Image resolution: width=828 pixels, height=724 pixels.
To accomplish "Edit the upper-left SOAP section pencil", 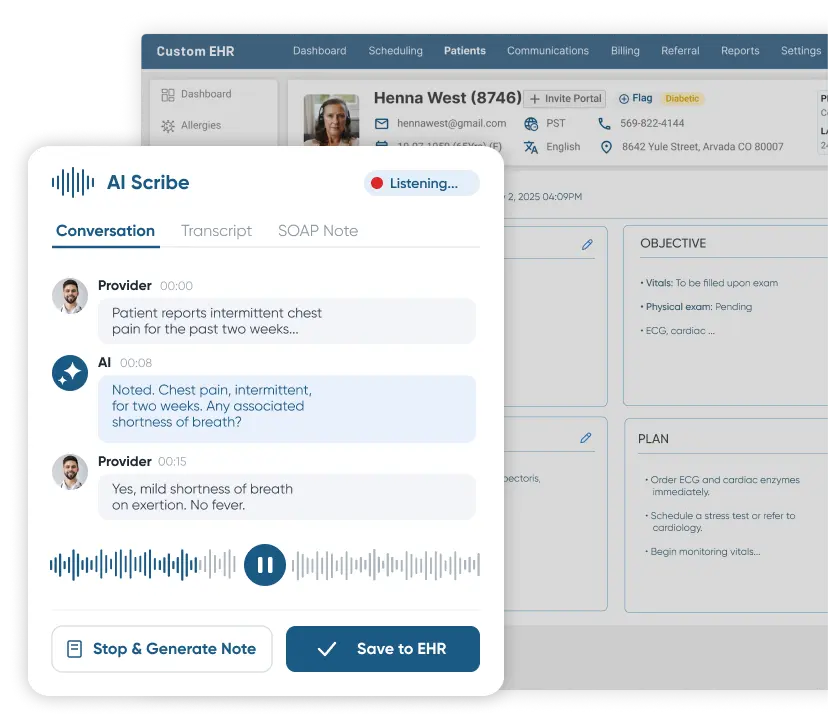I will [x=587, y=245].
